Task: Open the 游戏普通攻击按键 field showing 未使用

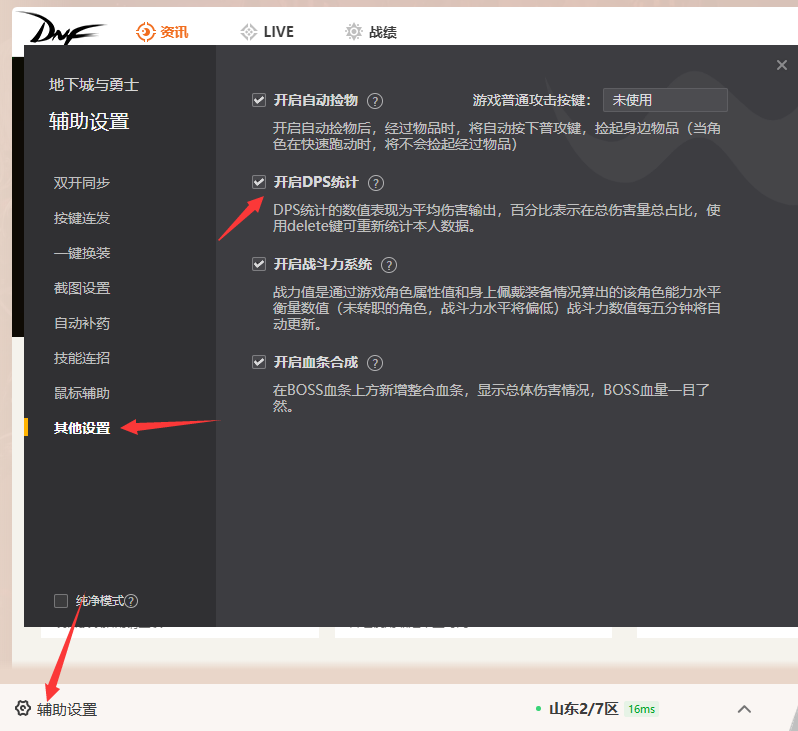Action: tap(665, 100)
